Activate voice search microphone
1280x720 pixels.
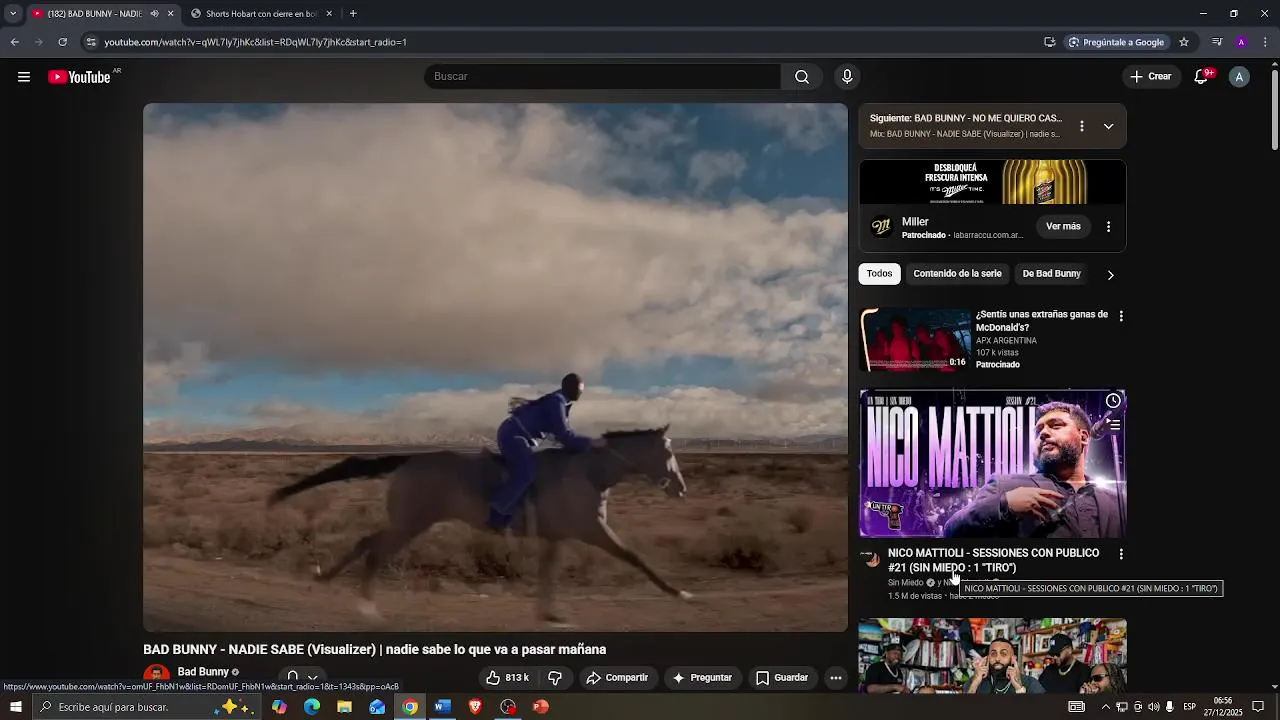(847, 77)
